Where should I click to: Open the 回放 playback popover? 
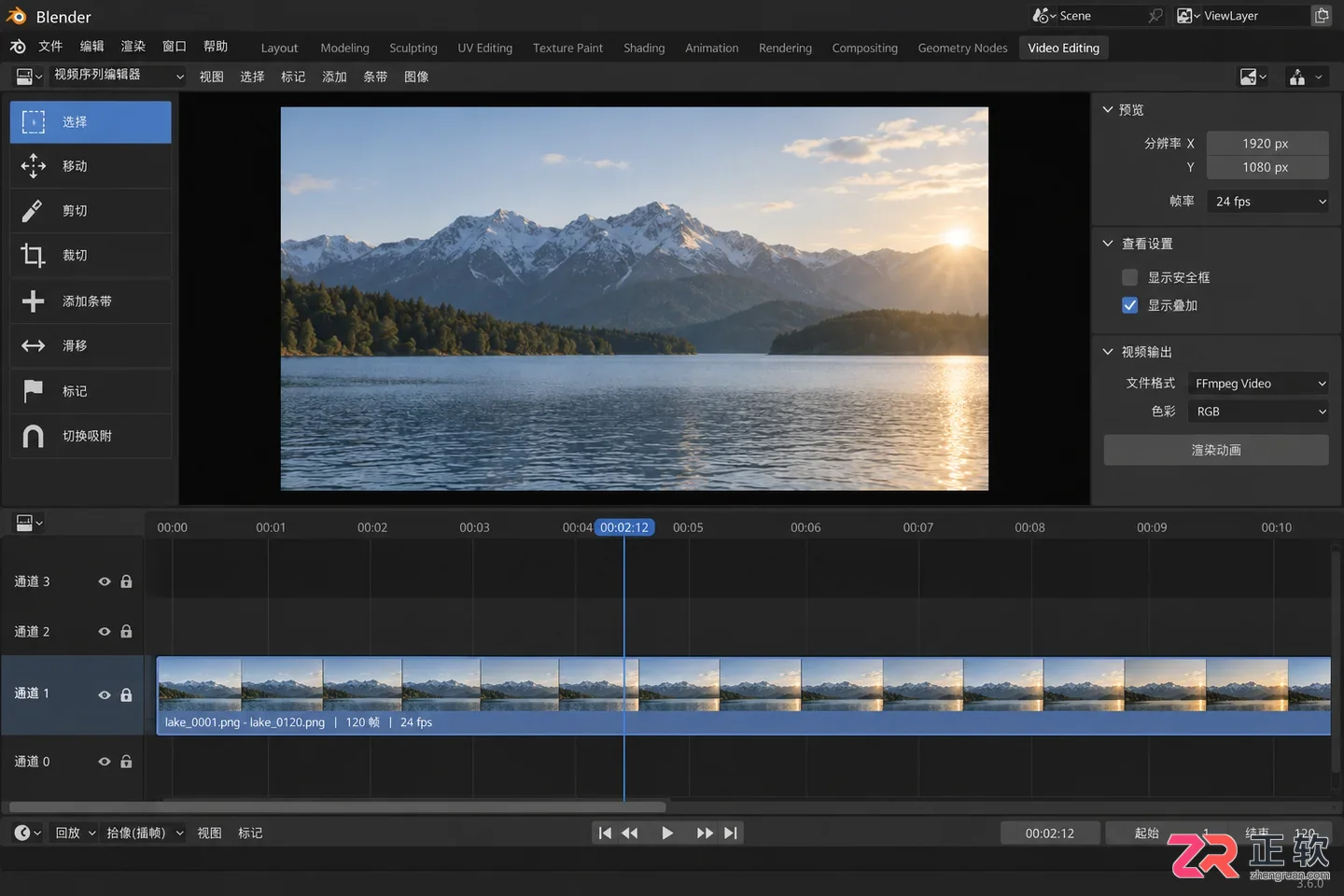coord(75,833)
